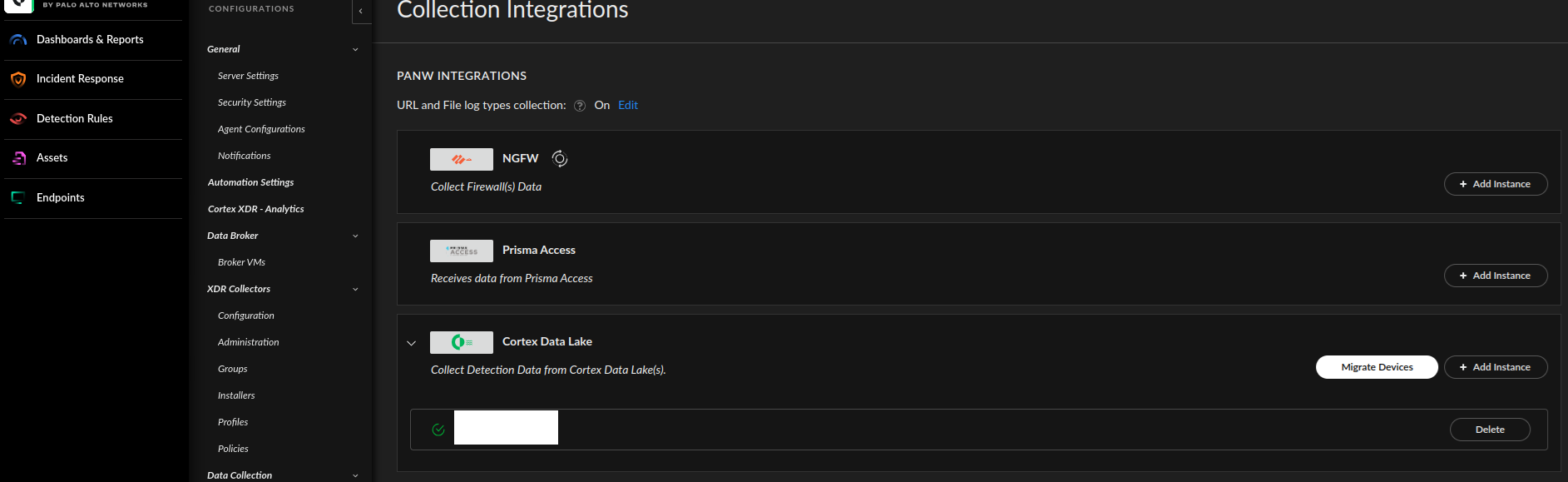Viewport: 1568px width, 482px height.
Task: Collapse the Cortex Data Lake instance list
Action: (411, 343)
